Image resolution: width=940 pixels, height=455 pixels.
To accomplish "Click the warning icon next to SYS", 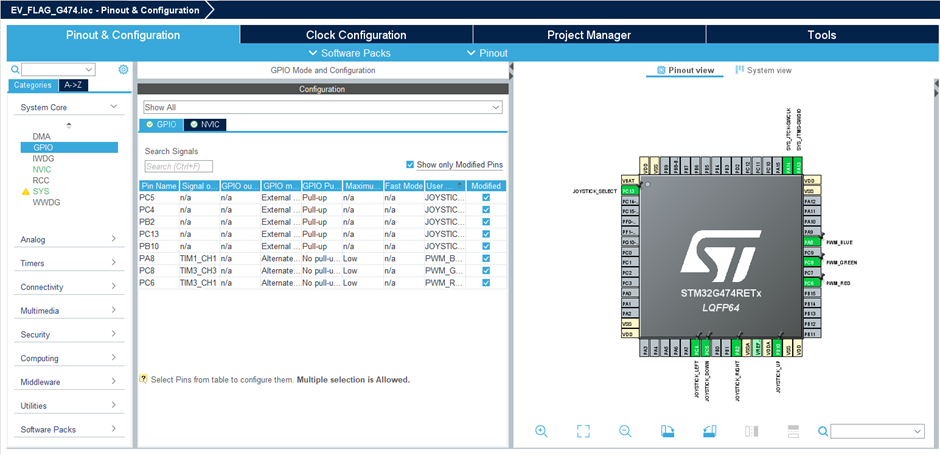I will 26,191.
